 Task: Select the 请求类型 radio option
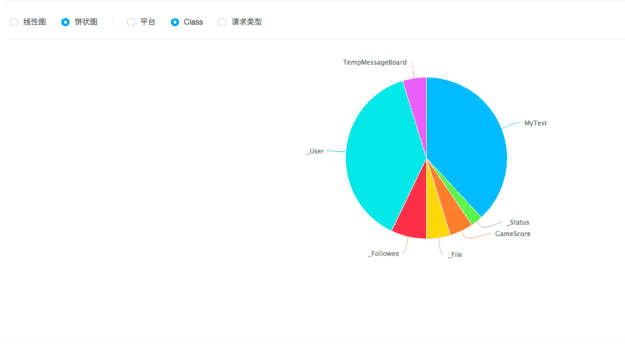pyautogui.click(x=222, y=22)
